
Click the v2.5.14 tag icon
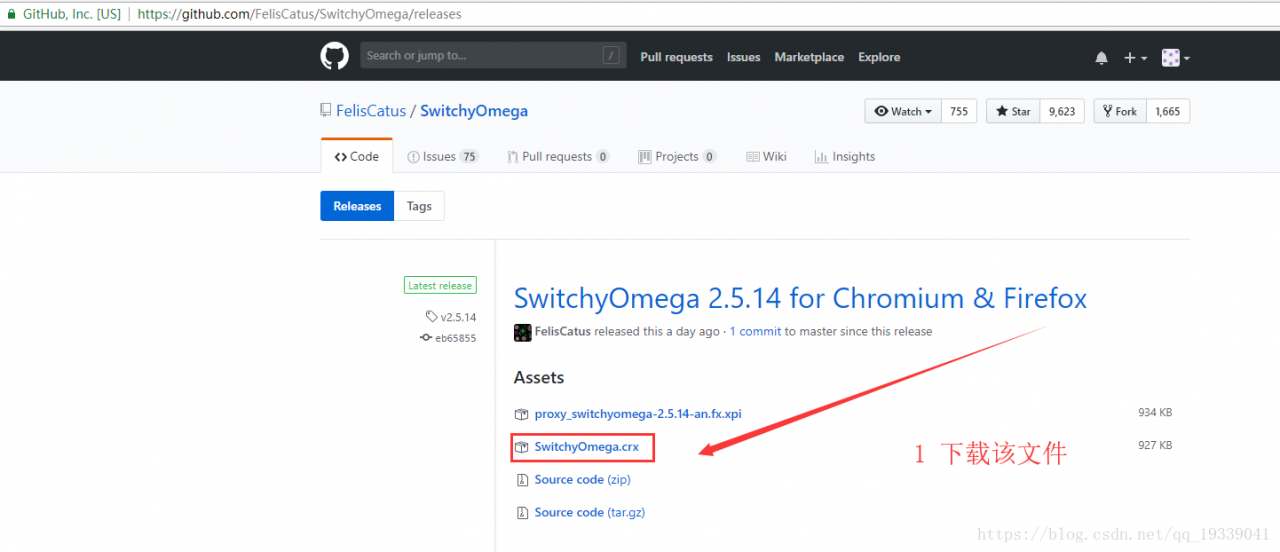click(431, 317)
